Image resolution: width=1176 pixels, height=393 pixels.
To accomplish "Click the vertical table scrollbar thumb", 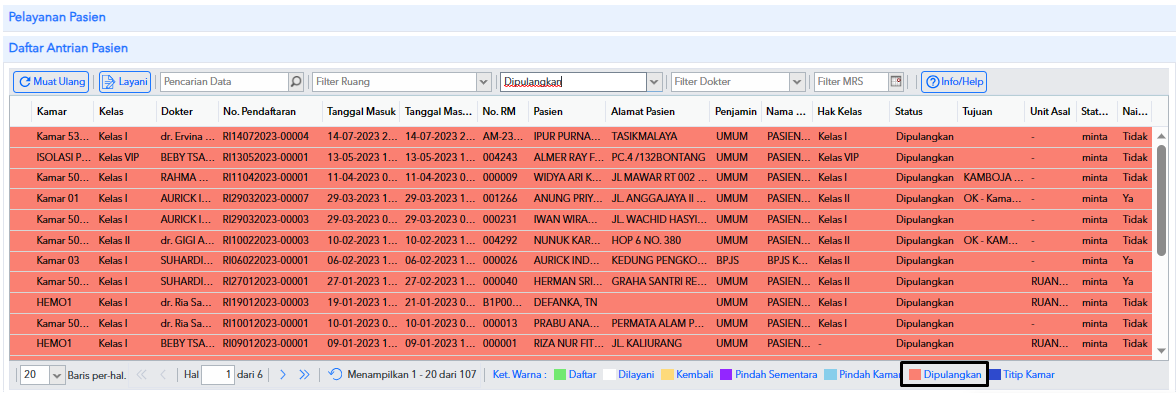I will pyautogui.click(x=1162, y=200).
